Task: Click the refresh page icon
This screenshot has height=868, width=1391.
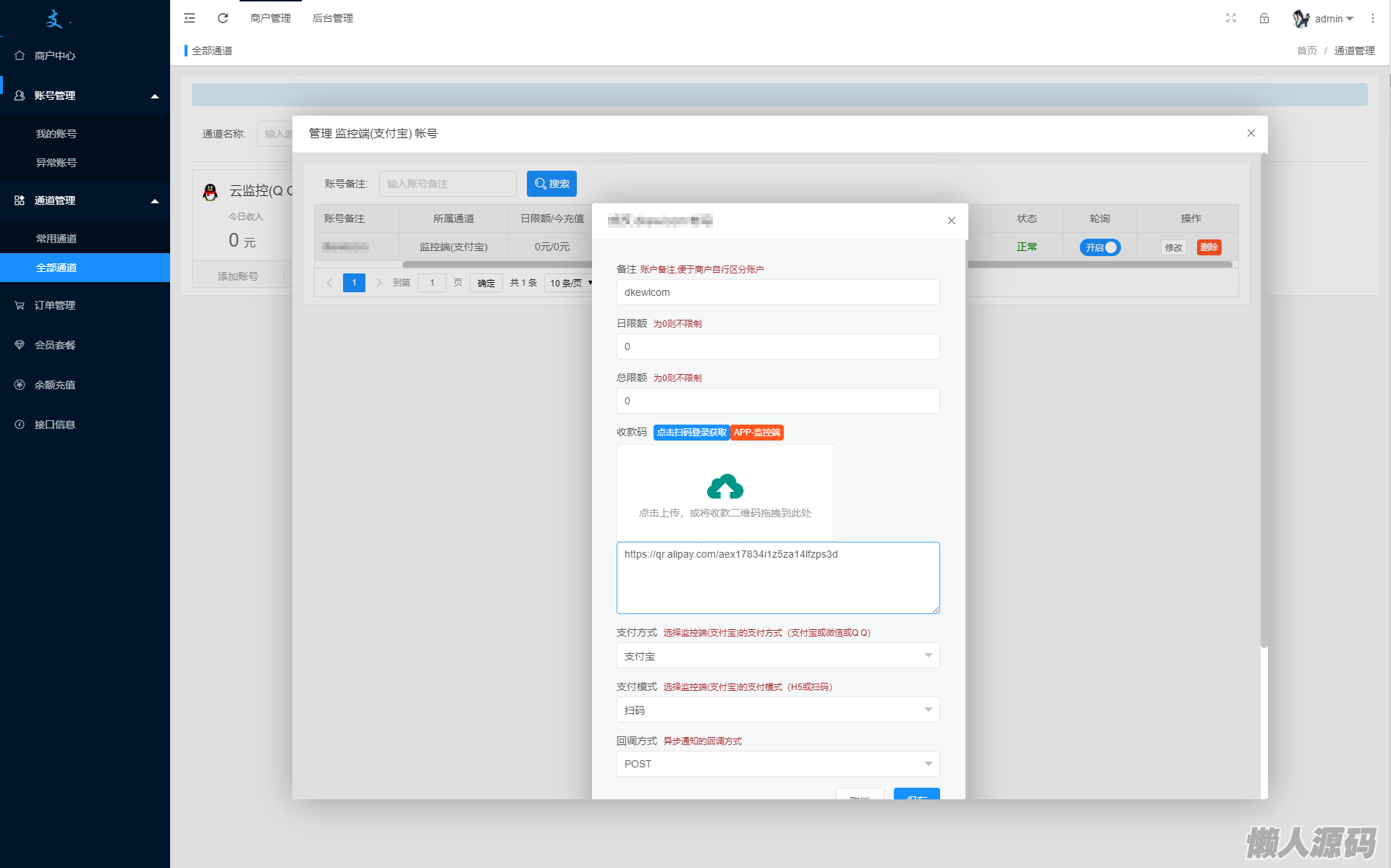Action: [x=223, y=18]
